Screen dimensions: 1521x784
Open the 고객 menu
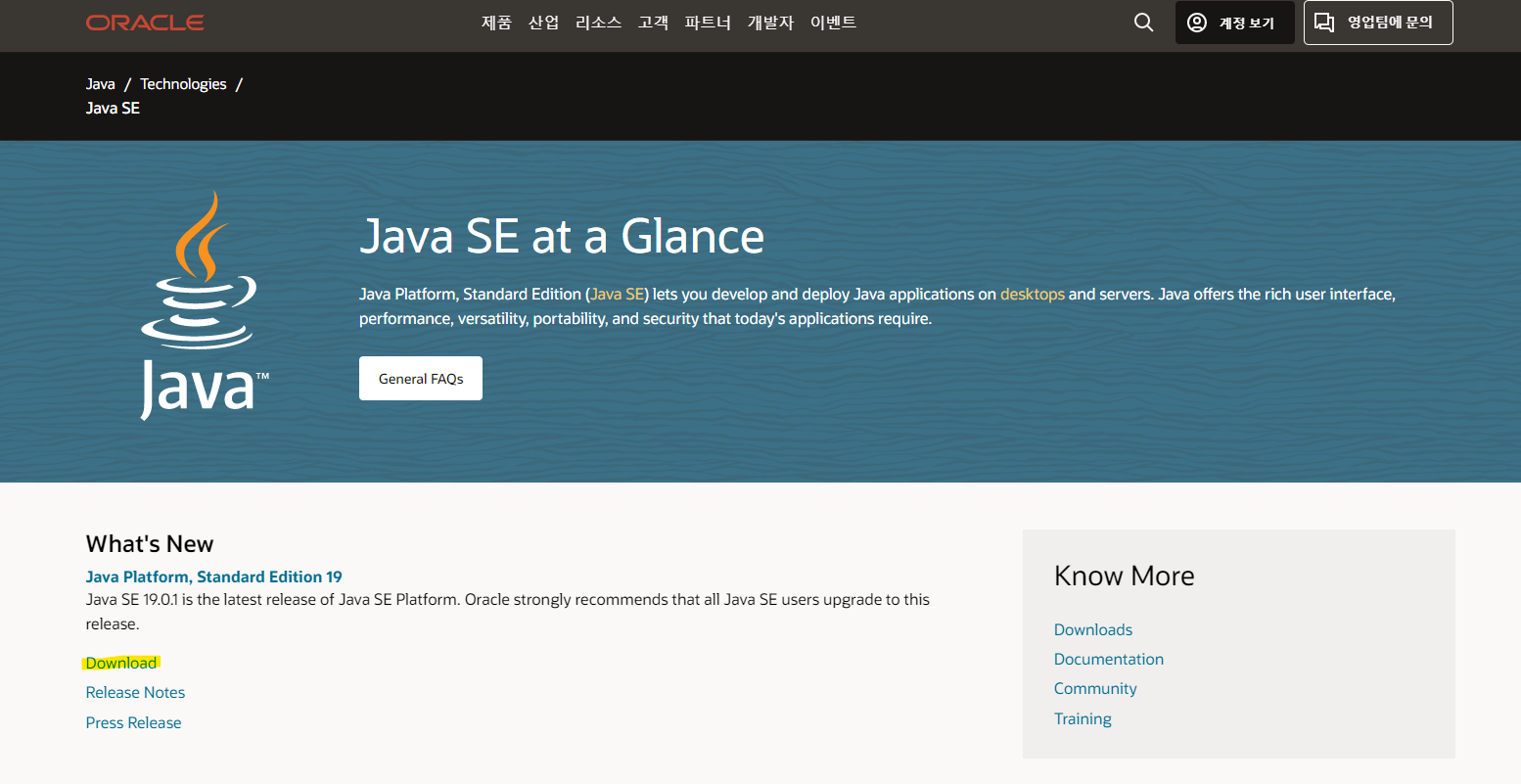coord(653,23)
